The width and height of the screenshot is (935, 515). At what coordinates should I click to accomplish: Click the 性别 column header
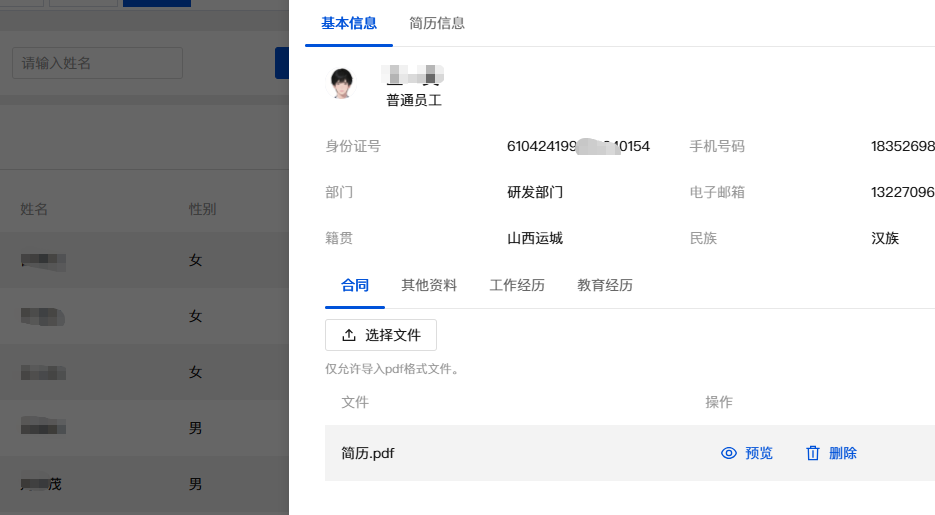pos(202,209)
